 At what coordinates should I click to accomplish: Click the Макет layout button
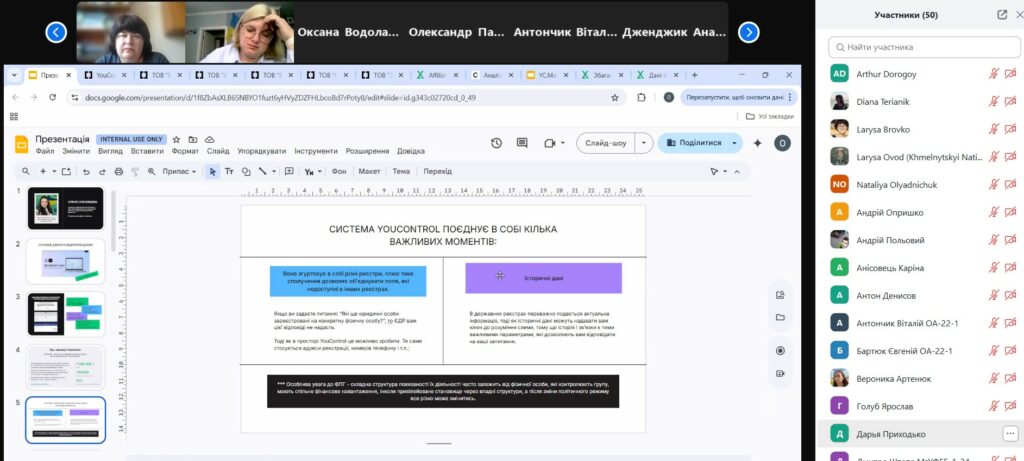click(x=369, y=171)
